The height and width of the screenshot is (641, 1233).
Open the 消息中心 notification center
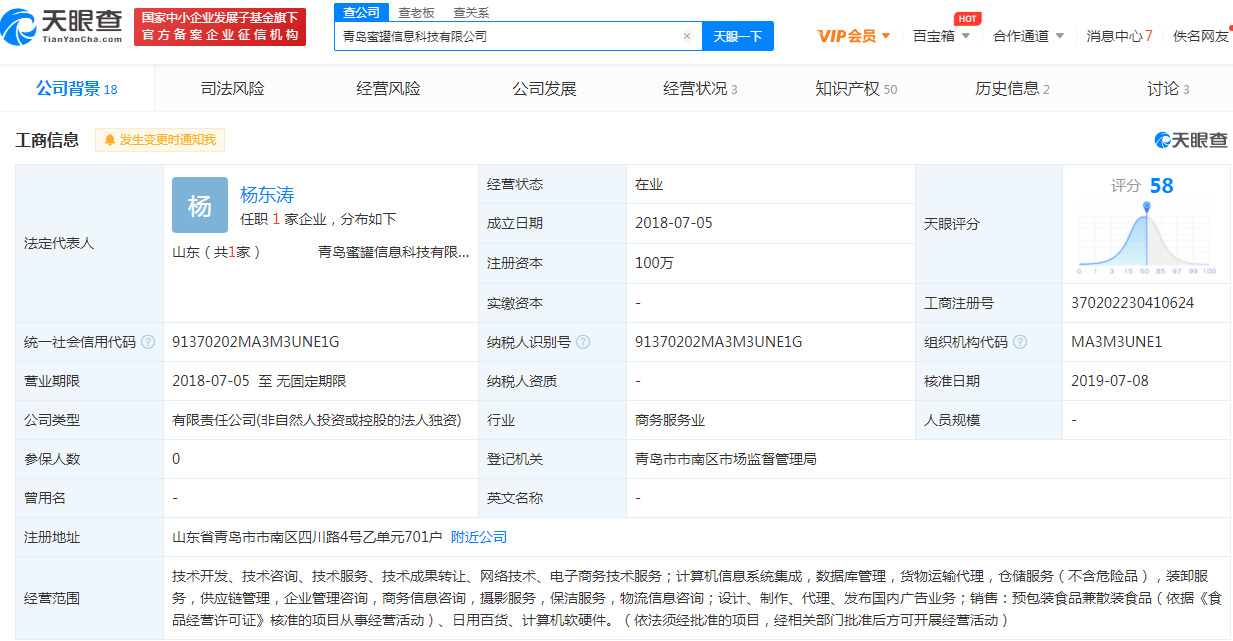click(x=1113, y=35)
